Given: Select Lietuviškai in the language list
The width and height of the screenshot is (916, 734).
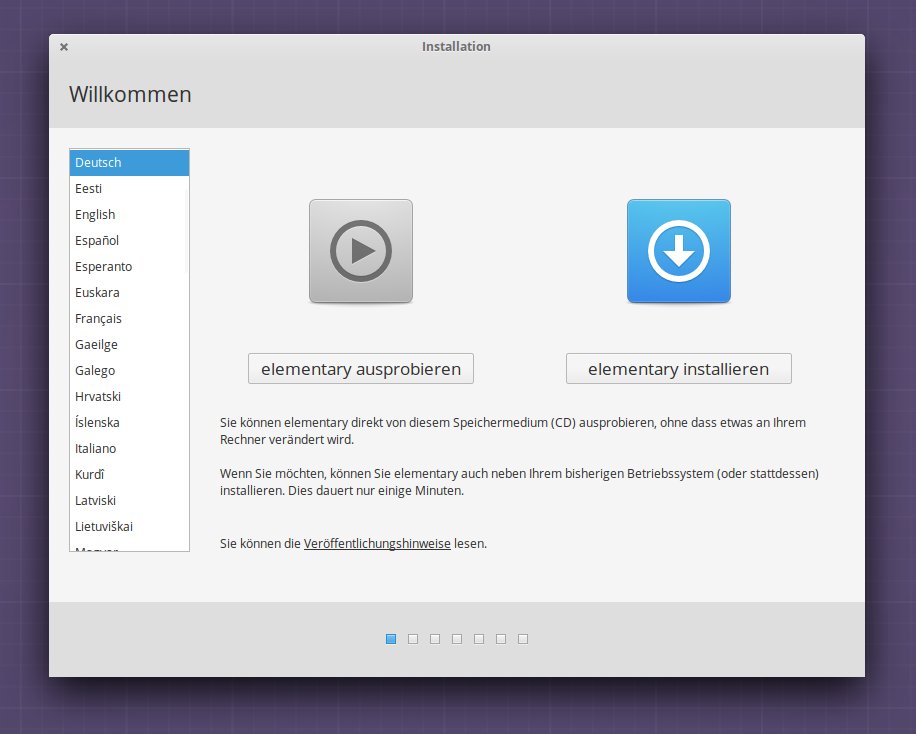Looking at the screenshot, I should click(x=129, y=527).
